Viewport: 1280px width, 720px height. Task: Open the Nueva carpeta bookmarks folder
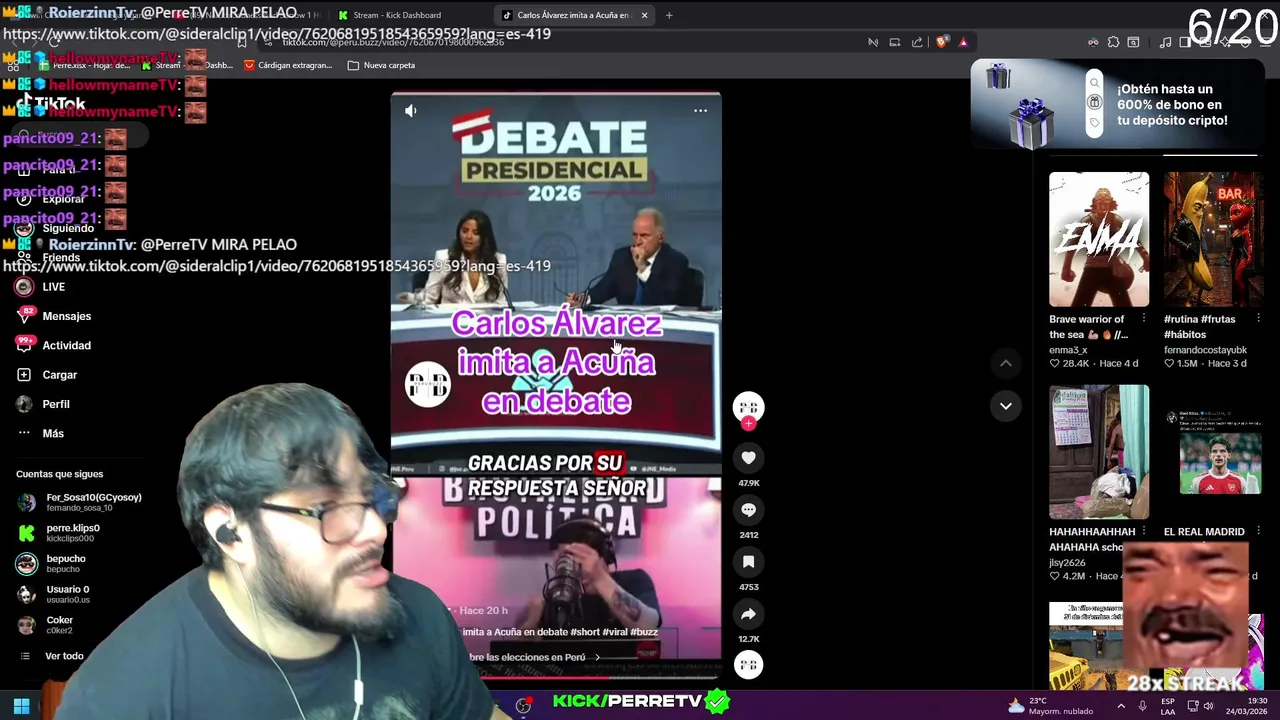tap(381, 65)
